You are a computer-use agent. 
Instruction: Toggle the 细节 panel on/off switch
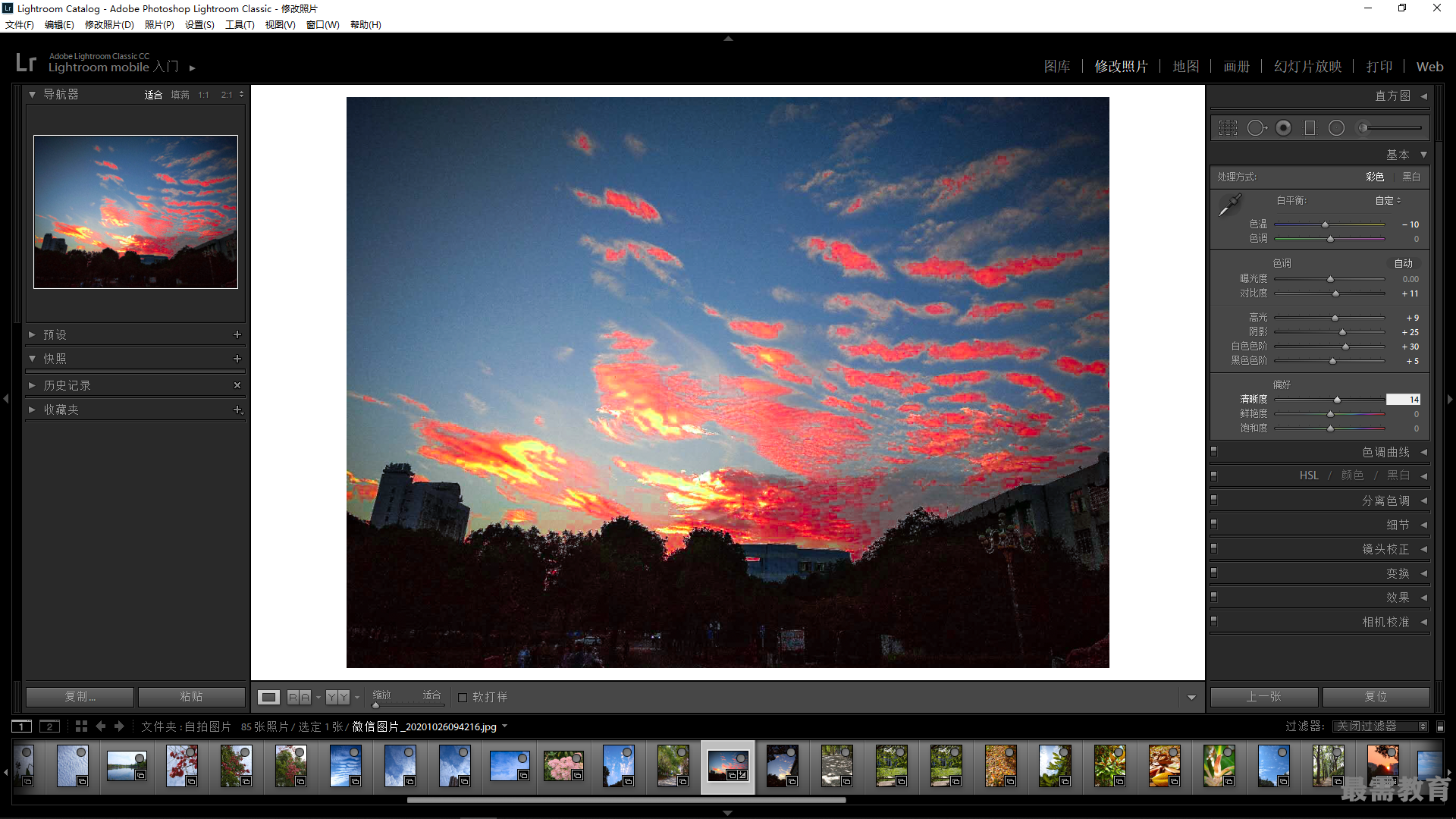1213,525
